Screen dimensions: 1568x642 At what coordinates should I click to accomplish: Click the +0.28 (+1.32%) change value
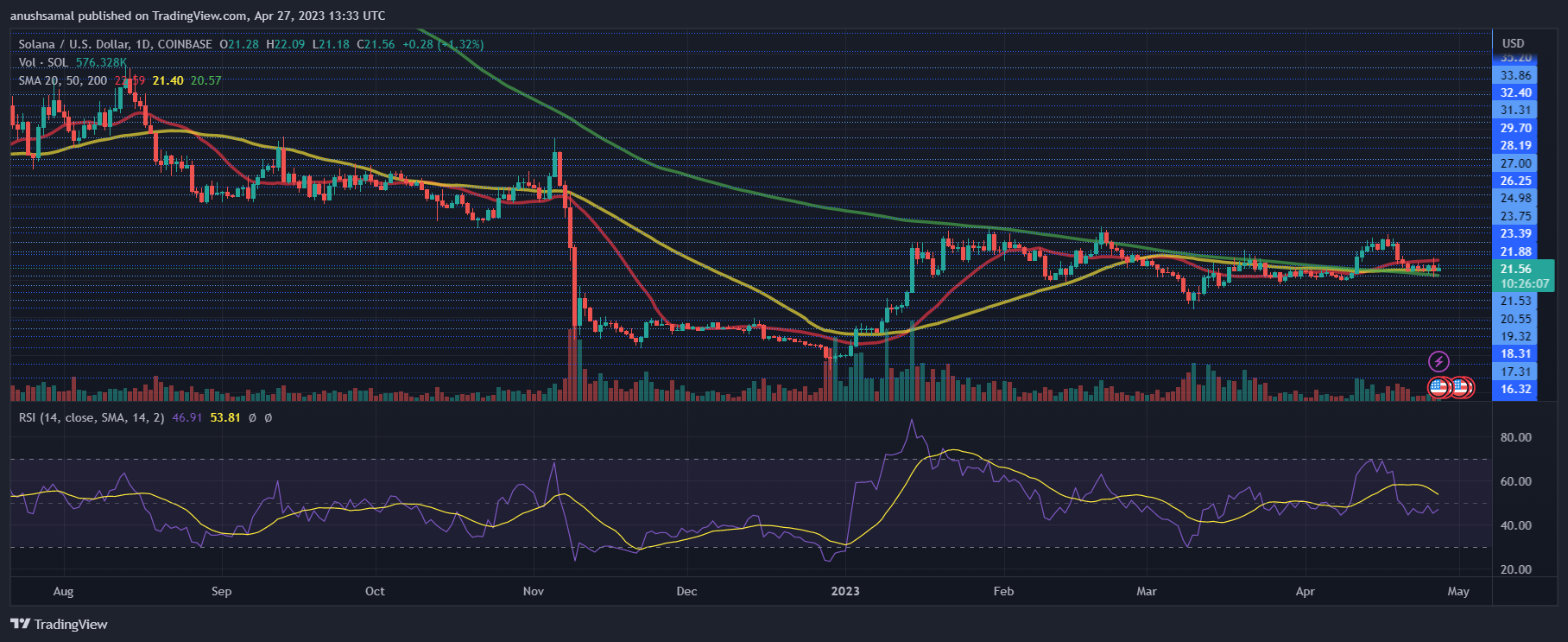pos(443,44)
